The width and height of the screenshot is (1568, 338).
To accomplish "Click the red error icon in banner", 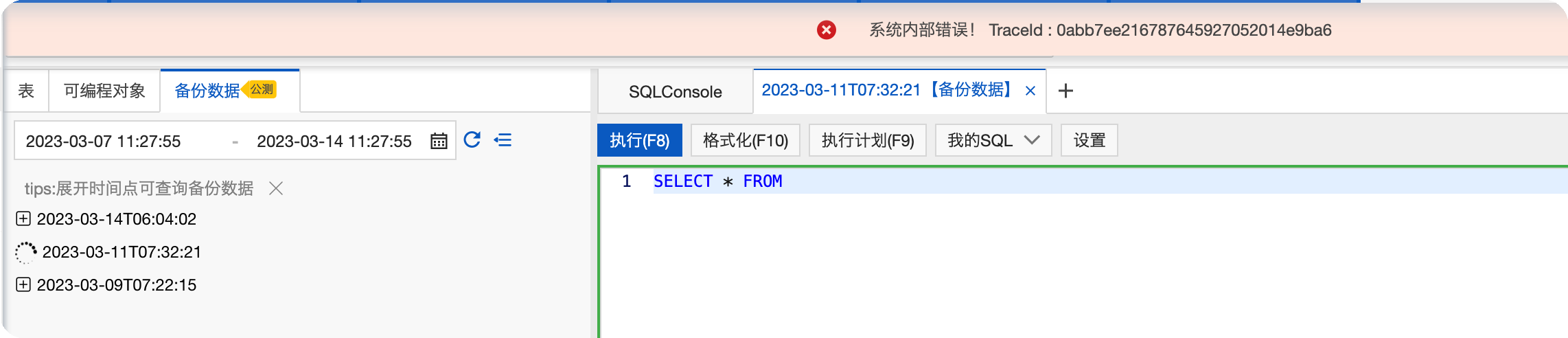I will pyautogui.click(x=827, y=30).
